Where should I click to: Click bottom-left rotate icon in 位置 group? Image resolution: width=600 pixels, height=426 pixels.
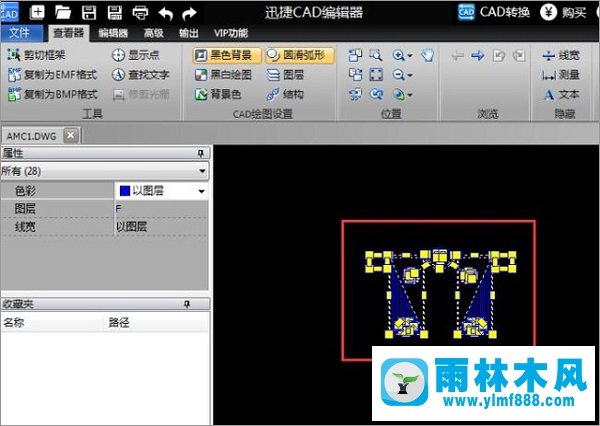point(355,94)
